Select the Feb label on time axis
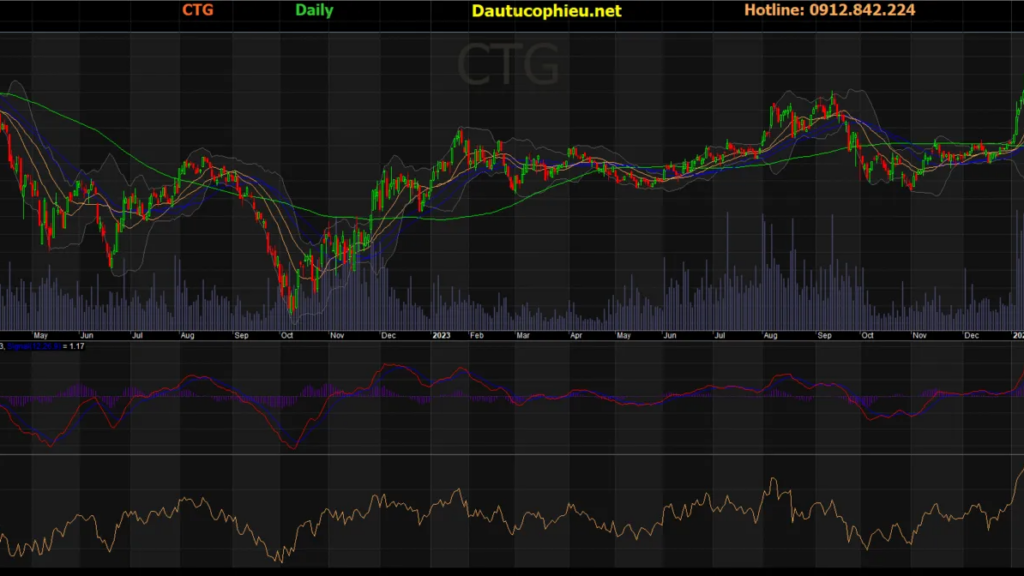Viewport: 1024px width, 576px height. click(477, 337)
